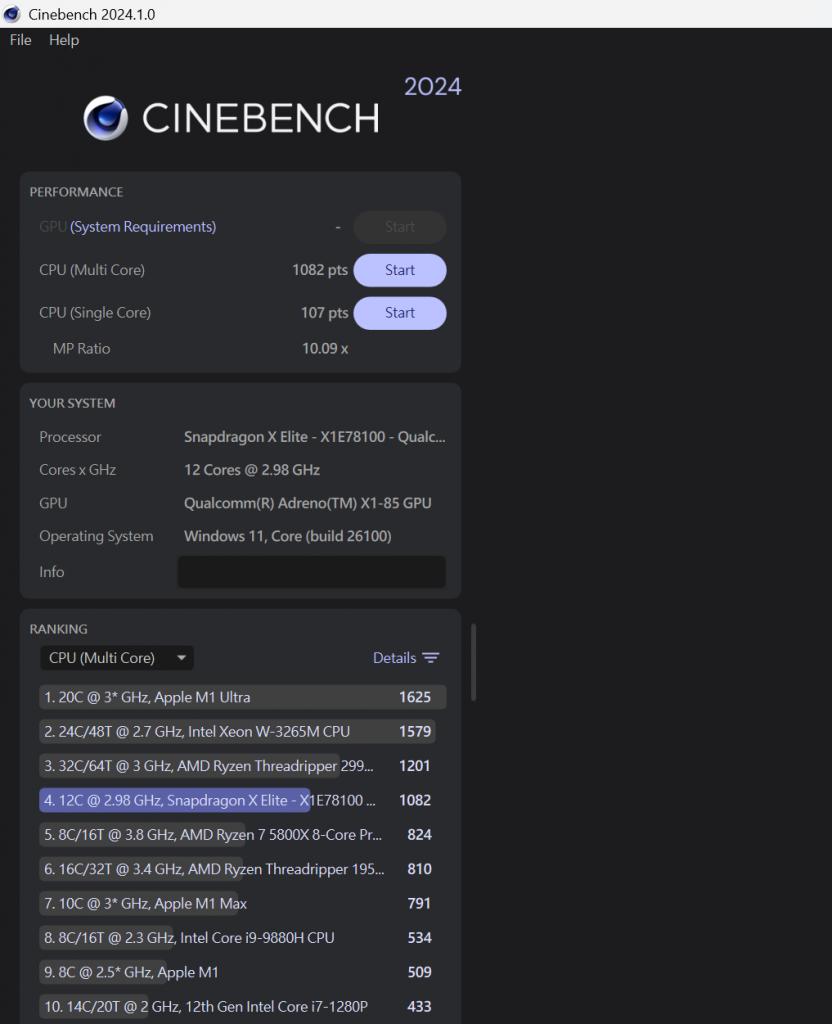
Task: Select the Intel Core i9-9880H row
Action: [x=242, y=938]
